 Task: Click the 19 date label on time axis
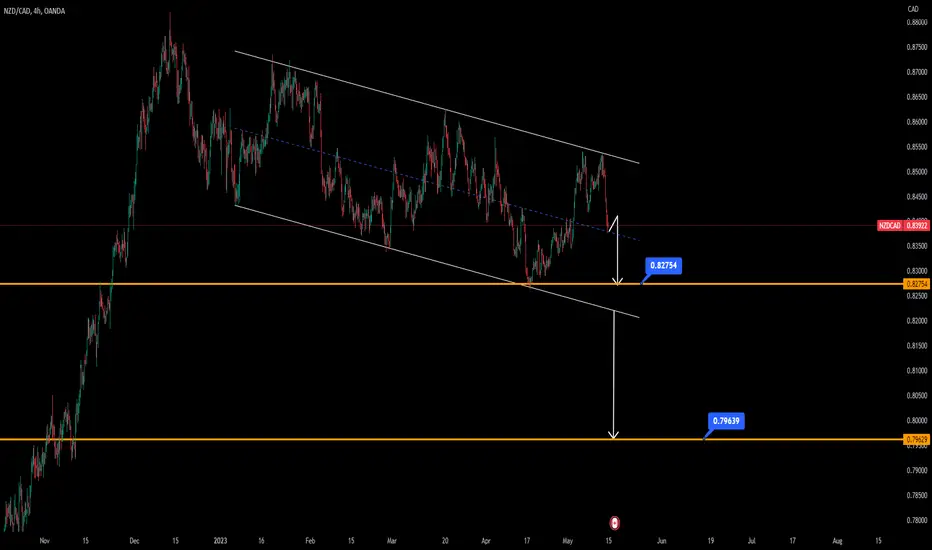[x=710, y=541]
